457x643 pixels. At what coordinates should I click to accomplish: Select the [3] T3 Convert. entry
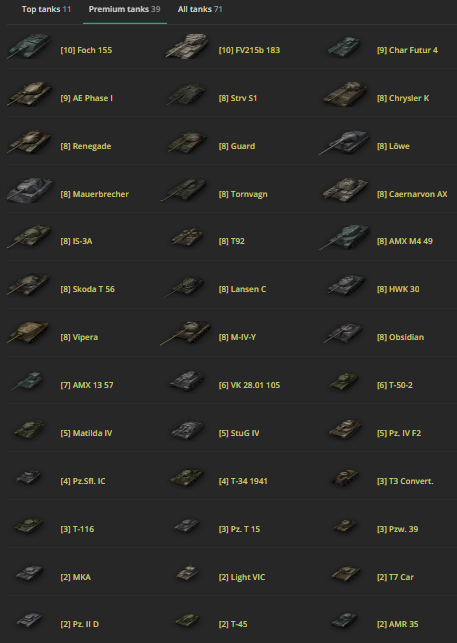tap(405, 481)
